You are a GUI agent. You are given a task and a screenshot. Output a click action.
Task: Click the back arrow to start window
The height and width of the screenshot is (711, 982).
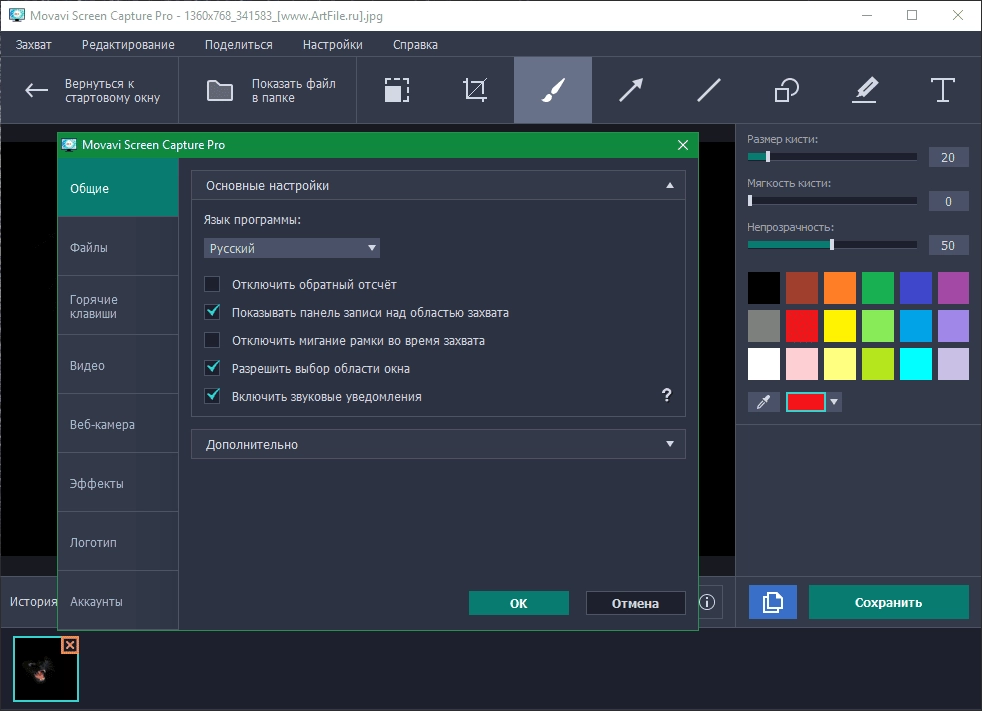coord(36,90)
